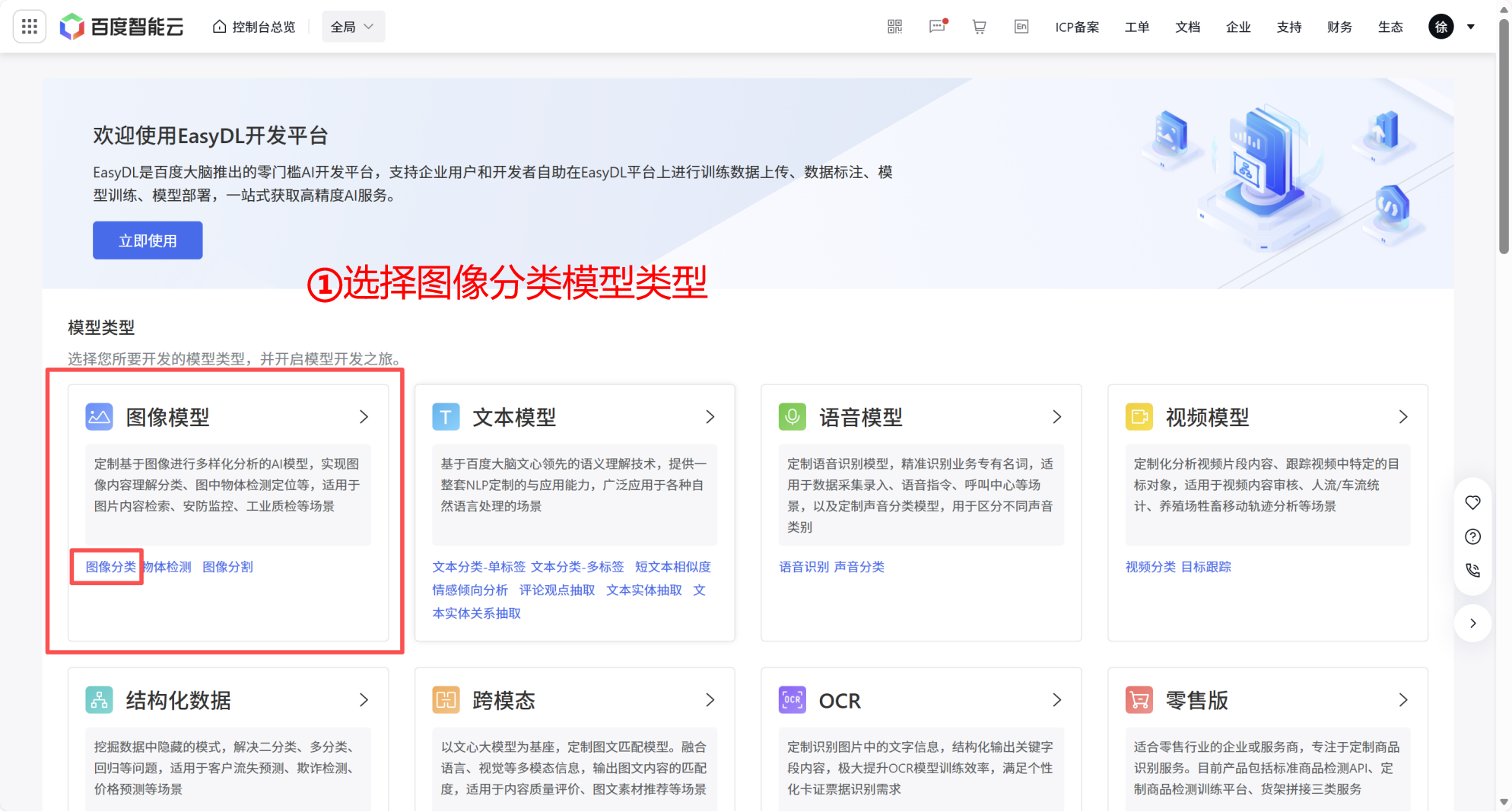Open 文本分类-单标签 link
The image size is (1512, 812).
click(479, 567)
